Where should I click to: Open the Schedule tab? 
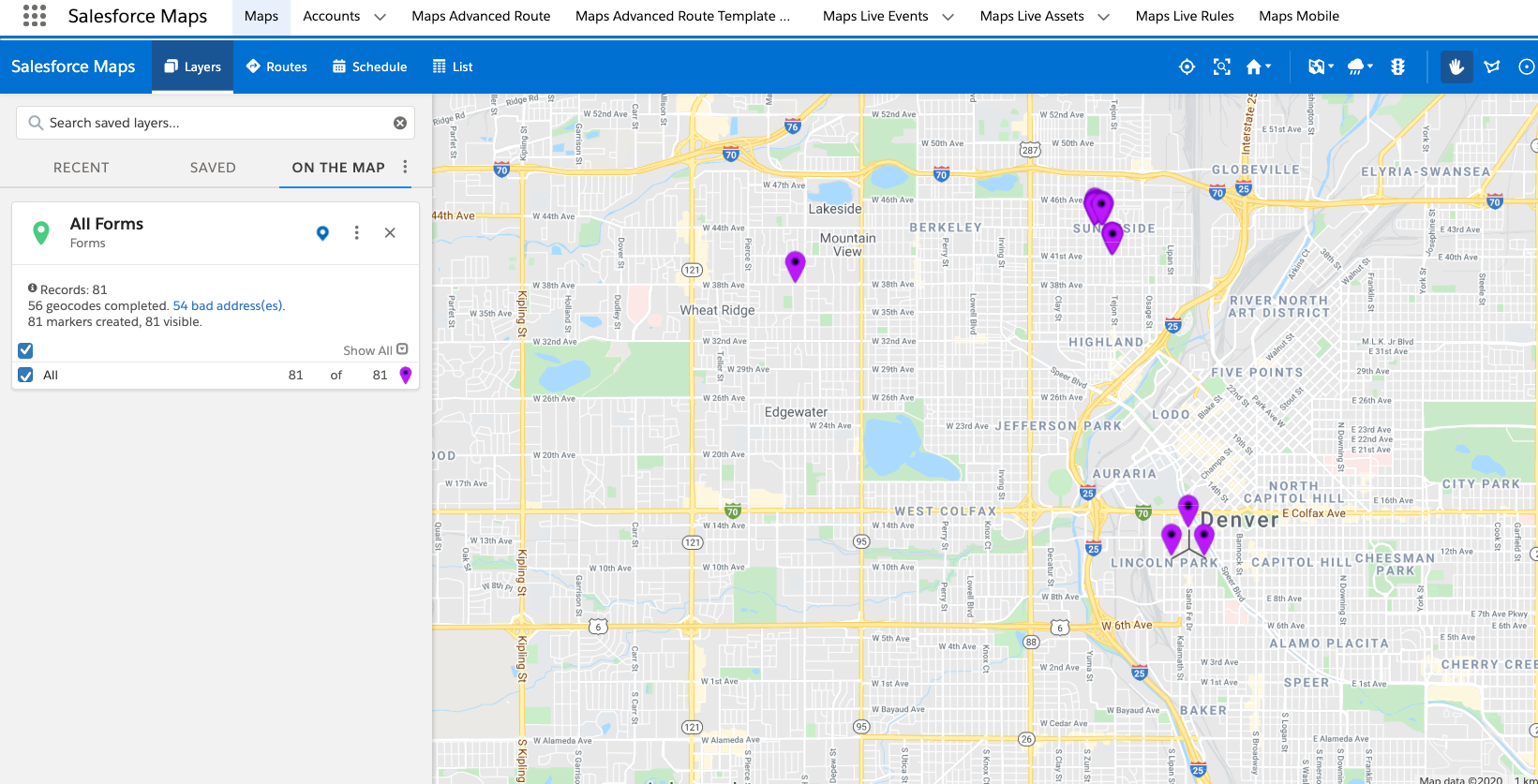369,67
